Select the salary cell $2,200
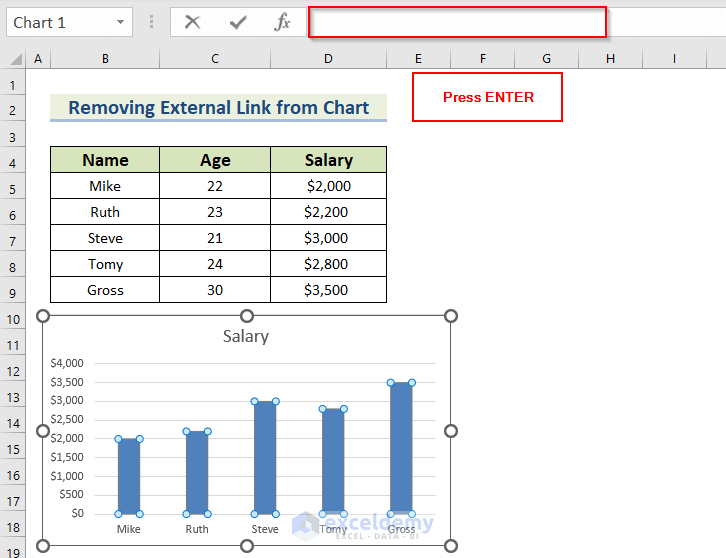This screenshot has width=726, height=558. tap(328, 212)
